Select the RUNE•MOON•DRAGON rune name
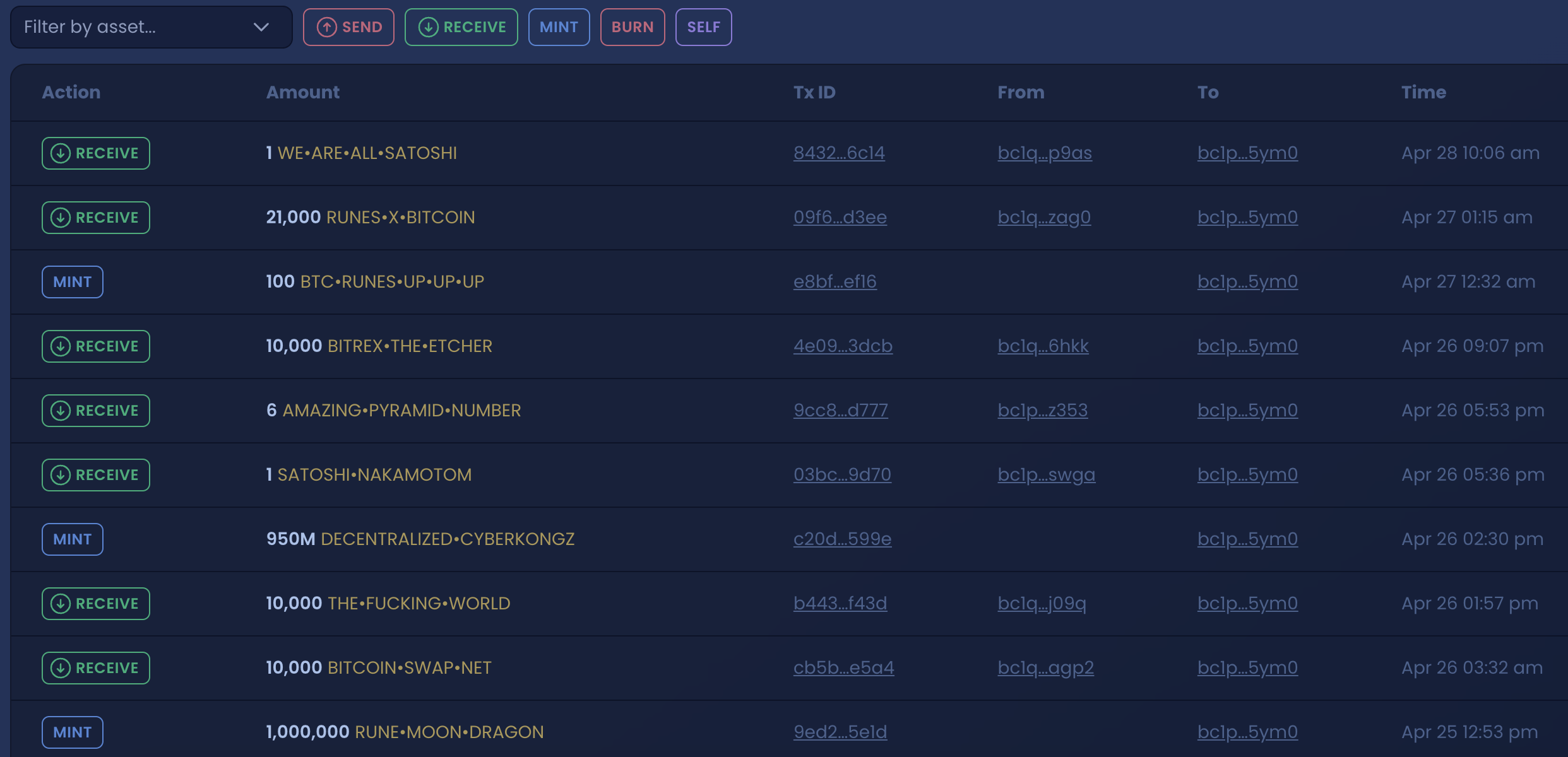 point(449,732)
